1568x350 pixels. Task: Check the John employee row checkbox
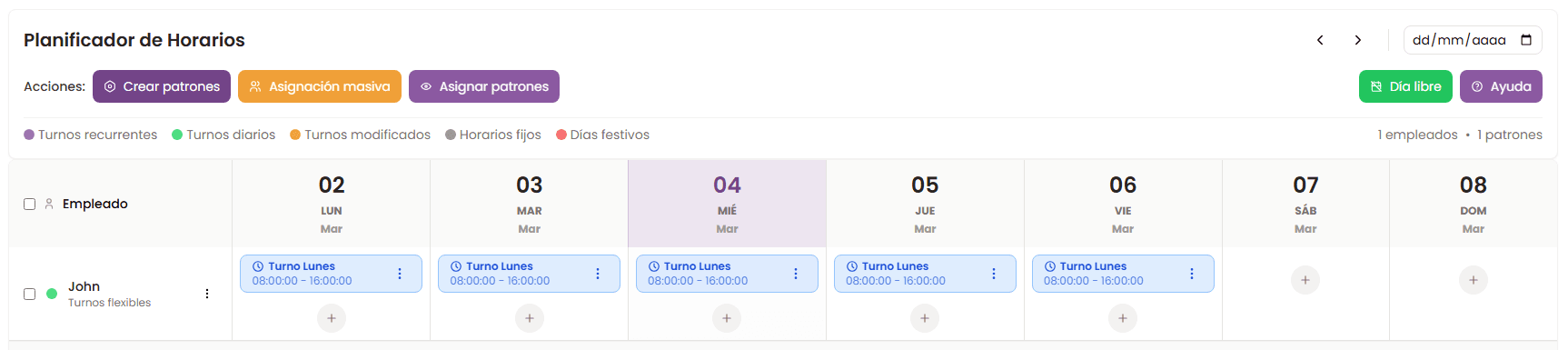click(x=29, y=294)
